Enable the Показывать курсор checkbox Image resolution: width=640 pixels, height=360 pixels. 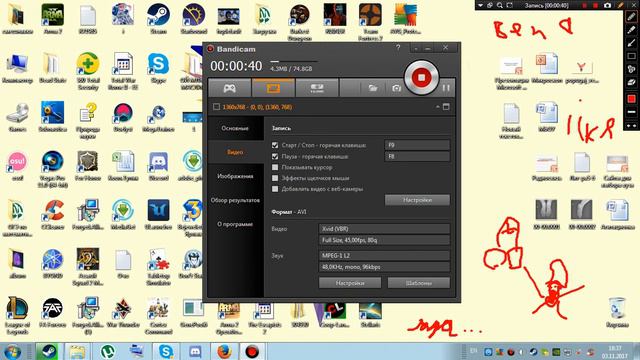(275, 167)
